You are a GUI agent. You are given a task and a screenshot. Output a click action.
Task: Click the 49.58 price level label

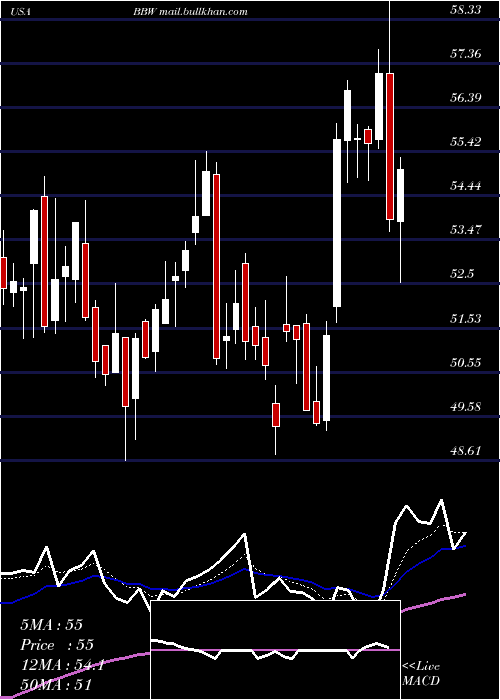pyautogui.click(x=466, y=407)
